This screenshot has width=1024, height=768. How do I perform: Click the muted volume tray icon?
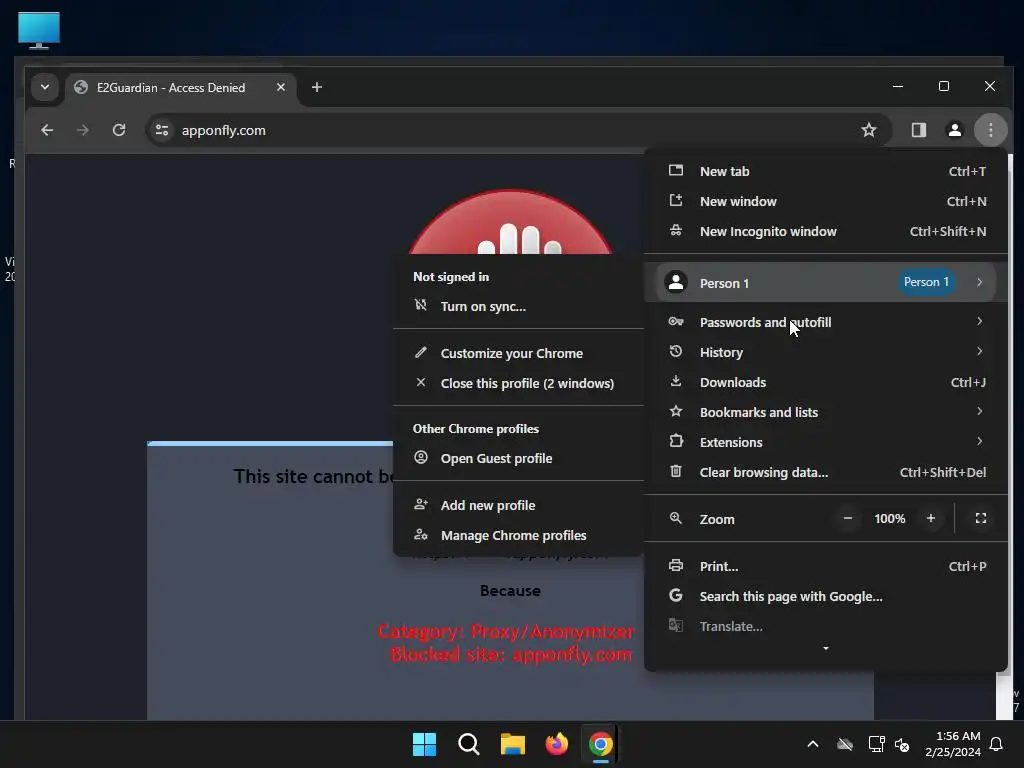(903, 744)
